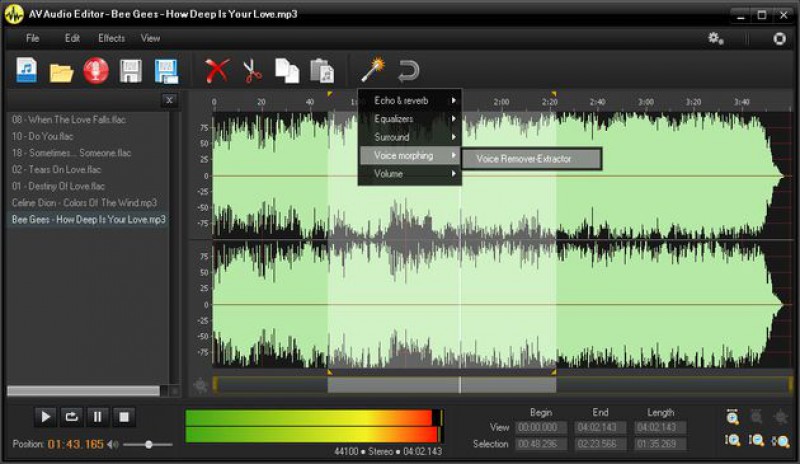
Task: Expand the Equalizers submenu
Action: 410,119
